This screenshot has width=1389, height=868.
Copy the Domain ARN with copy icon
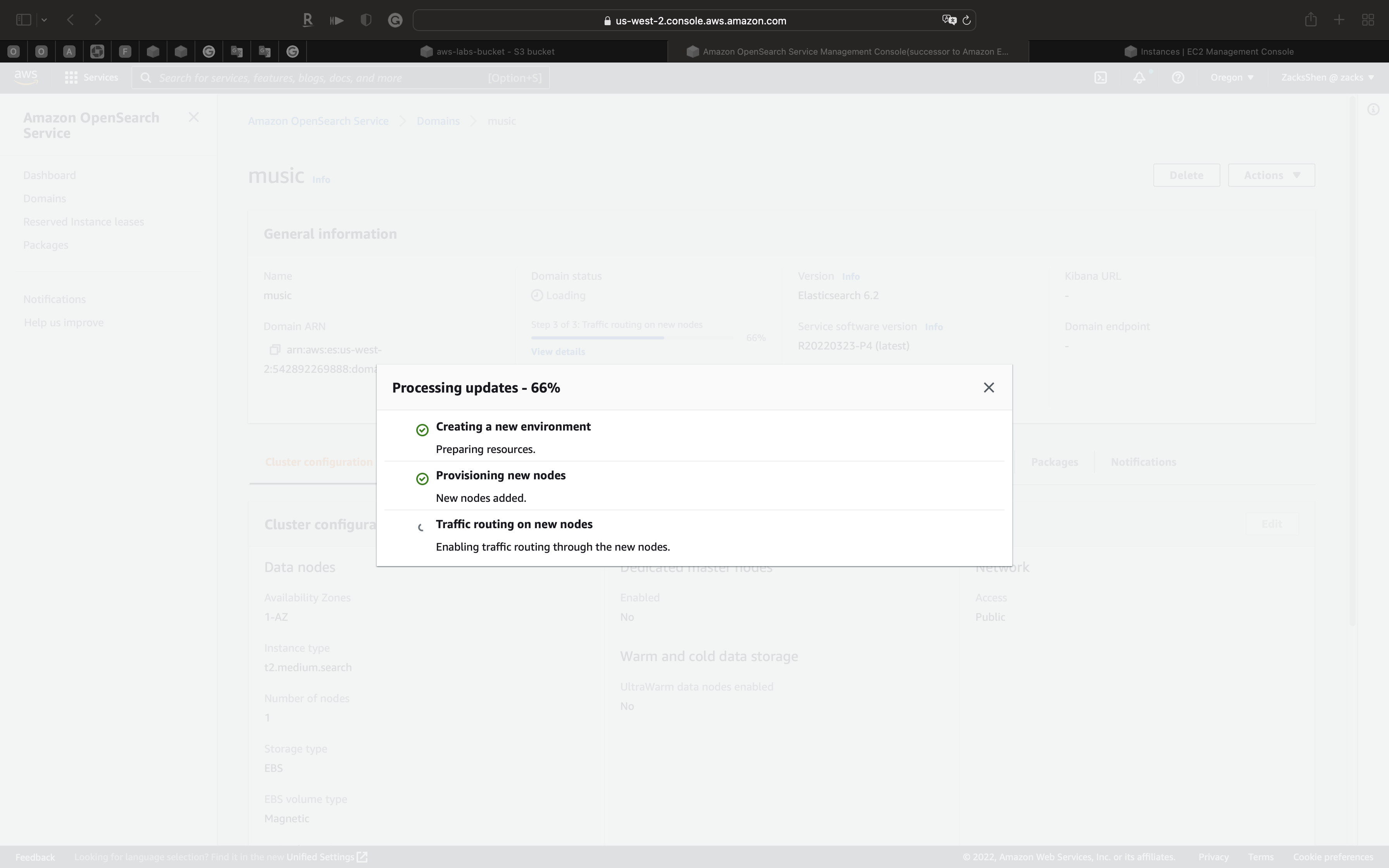pyautogui.click(x=275, y=350)
